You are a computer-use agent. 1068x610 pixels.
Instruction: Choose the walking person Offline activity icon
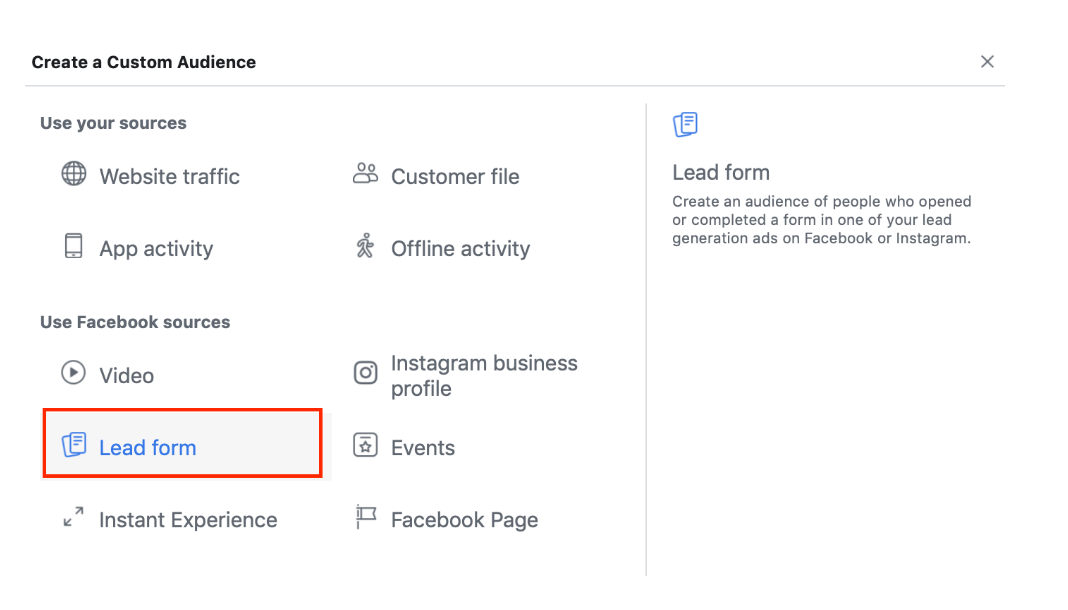pos(365,246)
